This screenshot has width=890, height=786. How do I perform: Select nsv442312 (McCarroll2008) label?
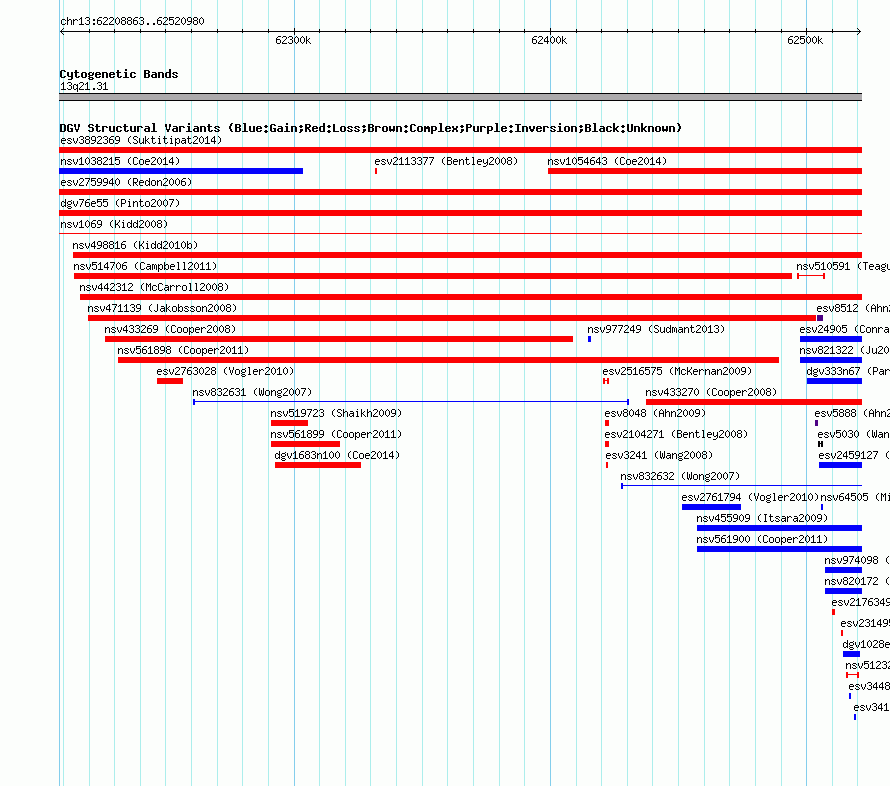[x=154, y=287]
